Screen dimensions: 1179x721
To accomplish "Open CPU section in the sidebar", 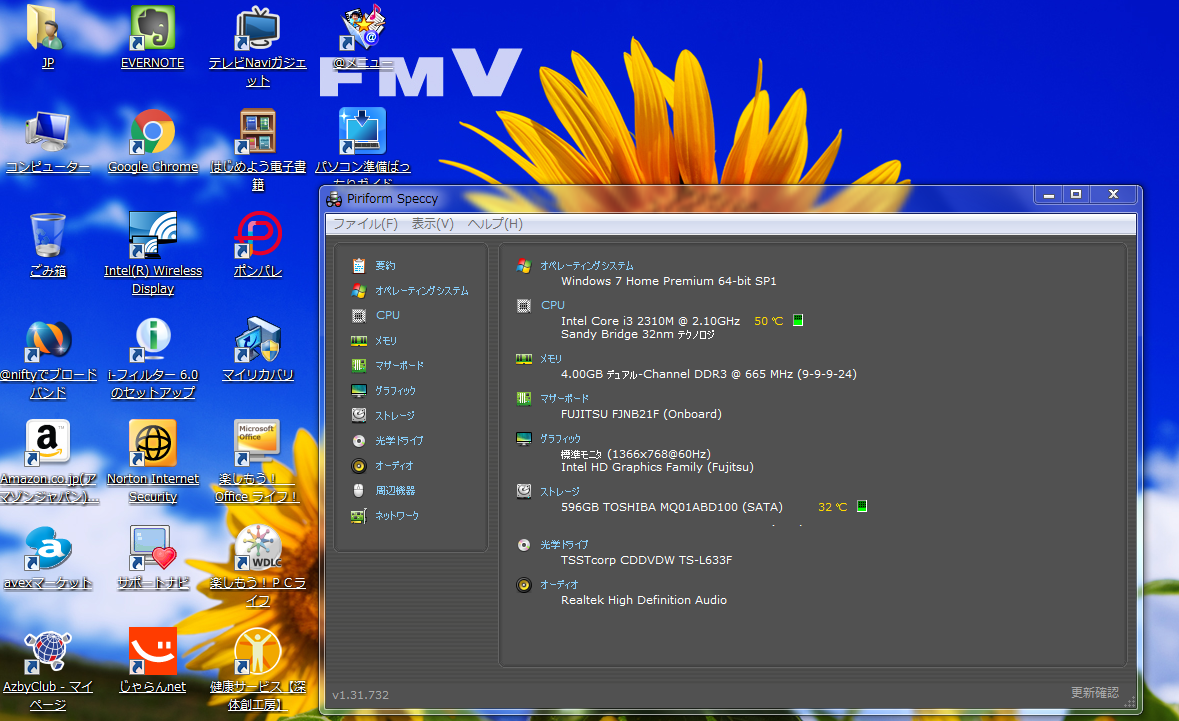I will tap(388, 315).
